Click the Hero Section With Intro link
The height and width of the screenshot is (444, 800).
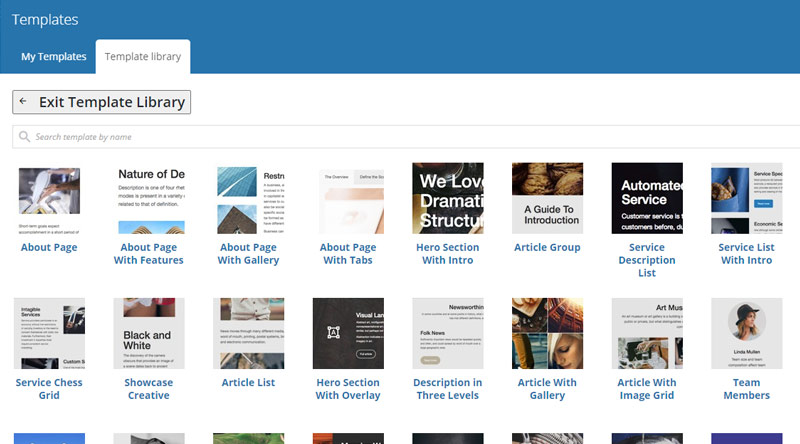pyautogui.click(x=447, y=254)
